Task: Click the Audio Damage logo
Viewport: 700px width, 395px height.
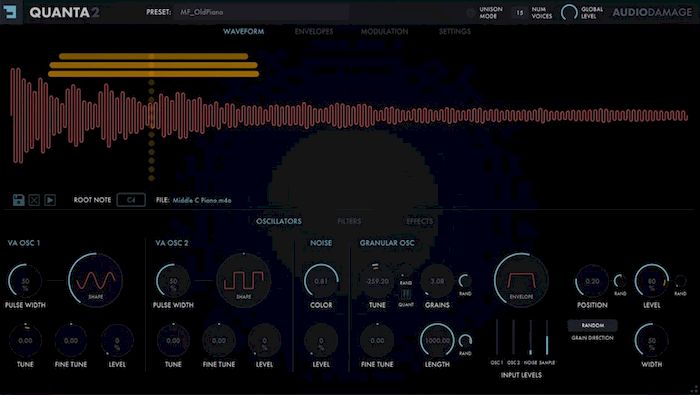Action: tap(652, 12)
